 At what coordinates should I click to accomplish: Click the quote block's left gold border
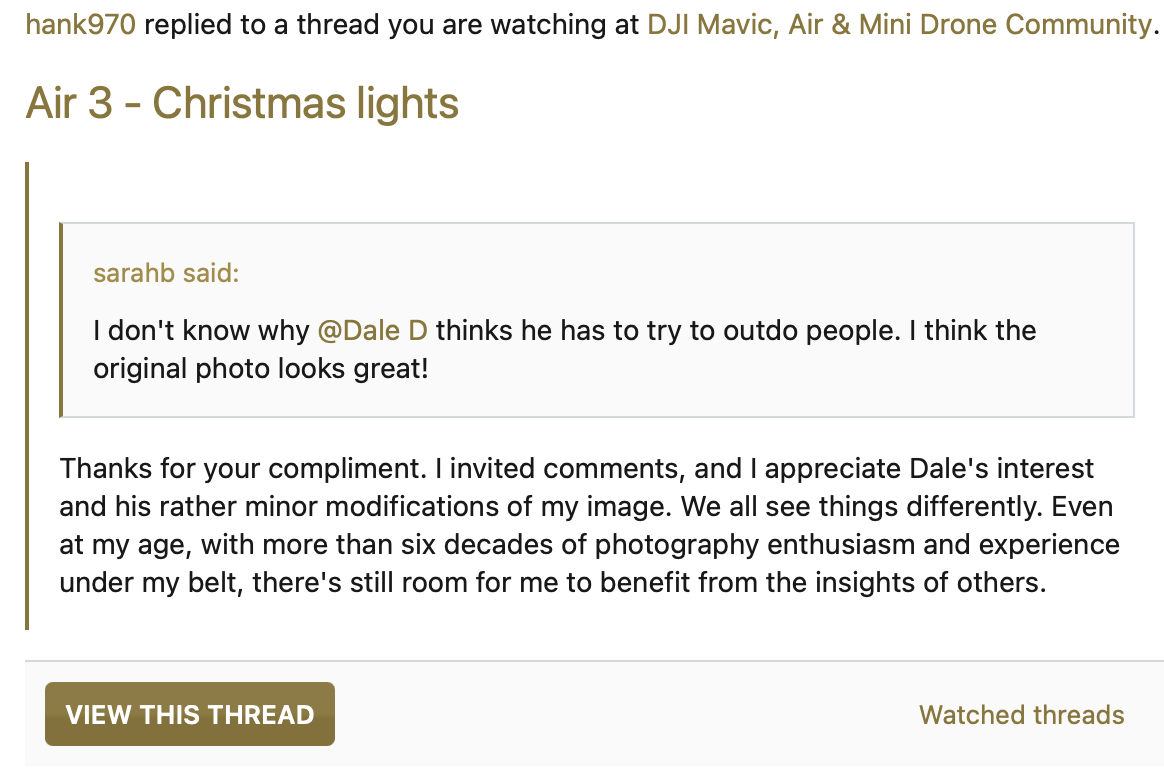[61, 319]
